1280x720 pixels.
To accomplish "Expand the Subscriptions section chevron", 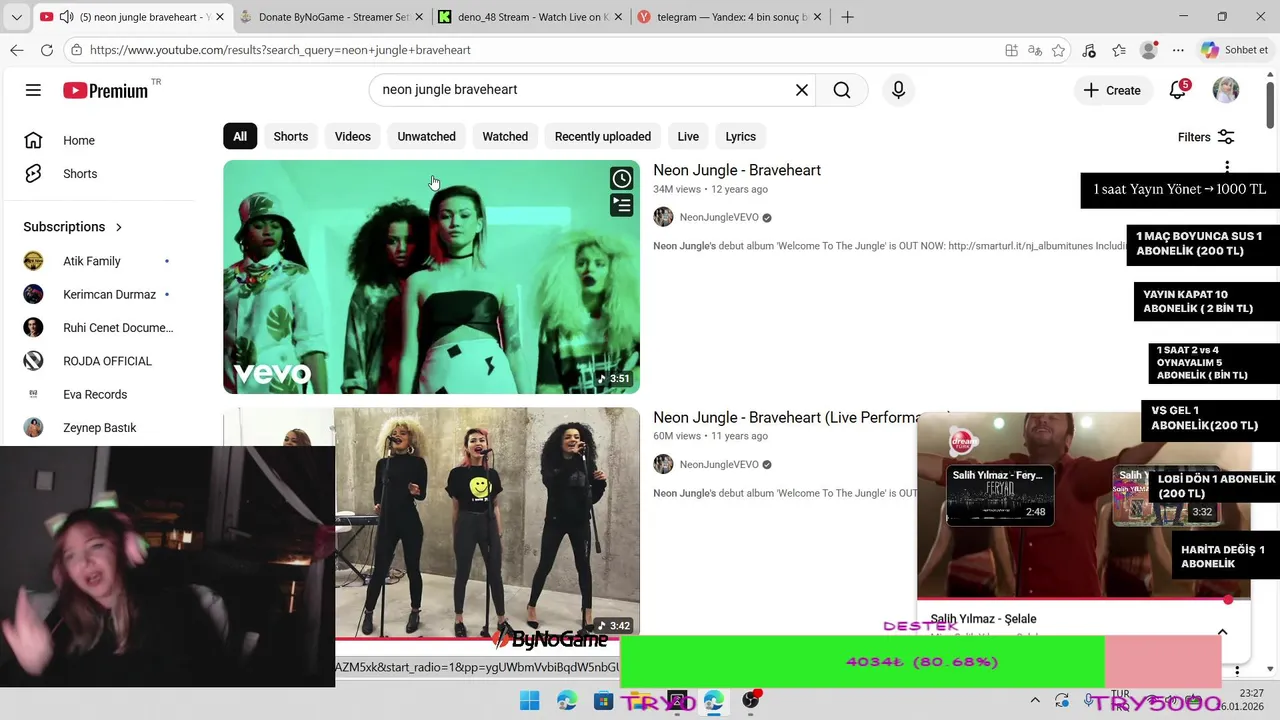I will point(119,227).
